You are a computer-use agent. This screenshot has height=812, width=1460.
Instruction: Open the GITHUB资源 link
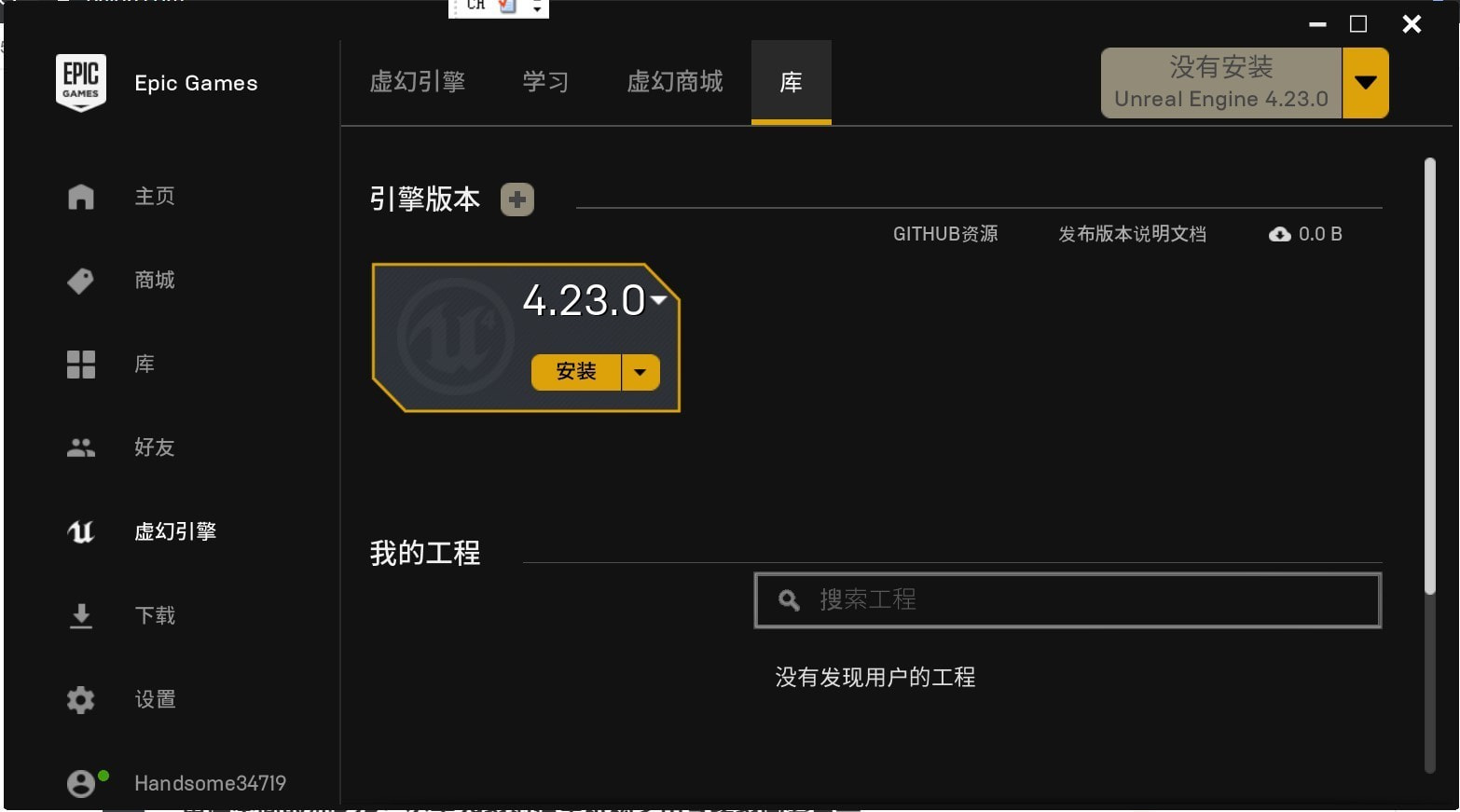point(945,235)
